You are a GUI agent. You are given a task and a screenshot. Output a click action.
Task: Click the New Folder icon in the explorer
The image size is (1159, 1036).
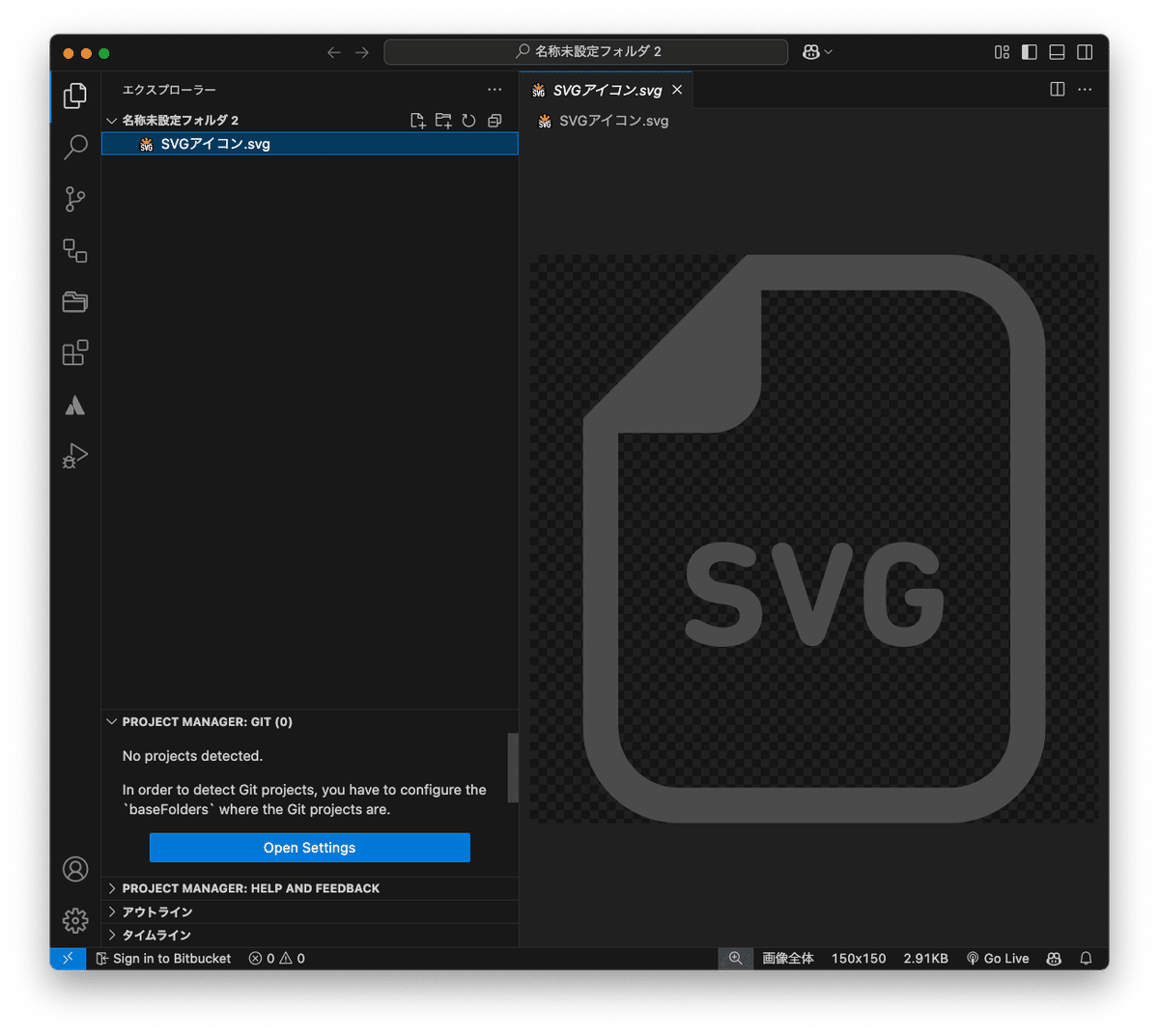click(x=443, y=120)
